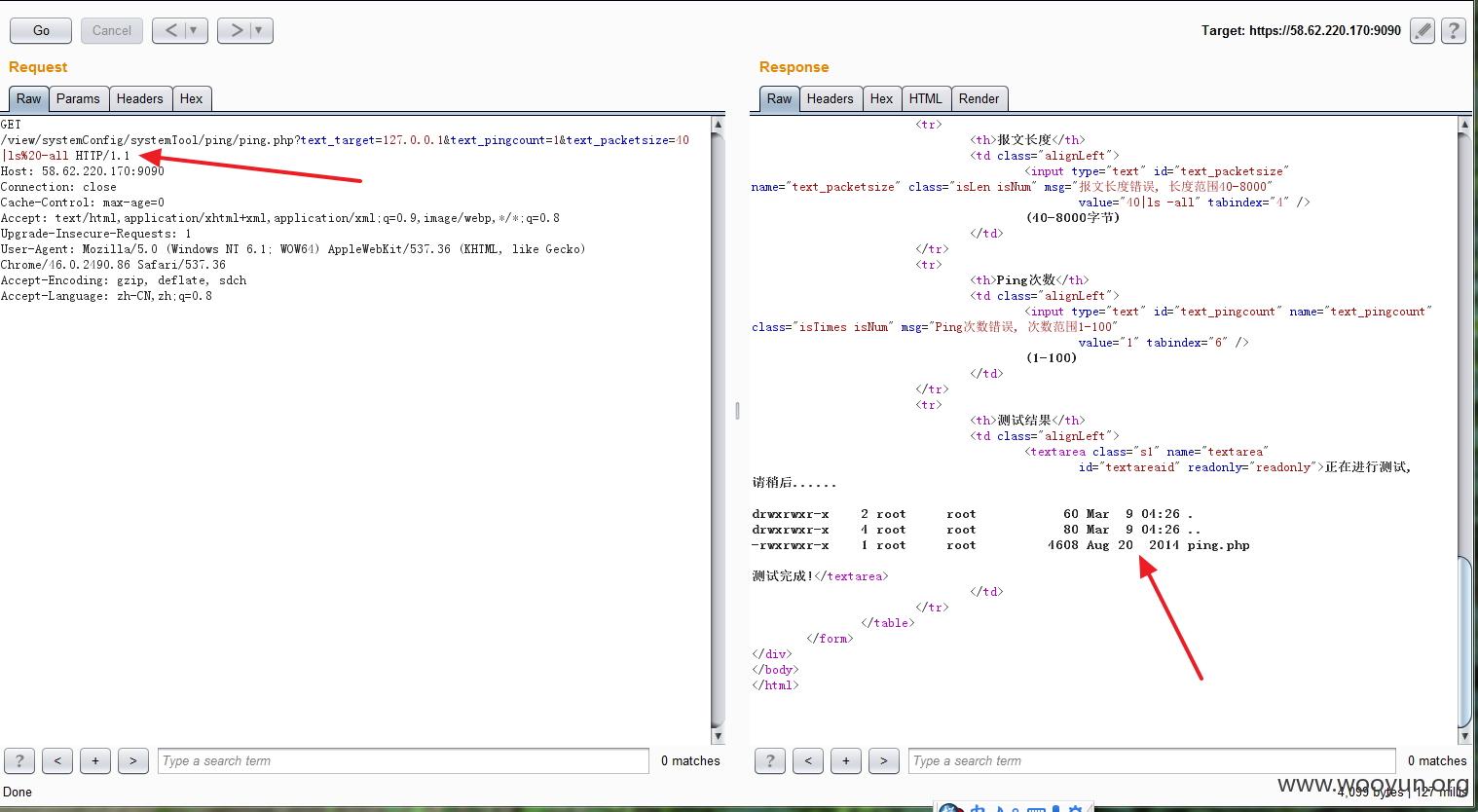Click request search plus options button
The width and height of the screenshot is (1478, 812).
pyautogui.click(x=95, y=760)
